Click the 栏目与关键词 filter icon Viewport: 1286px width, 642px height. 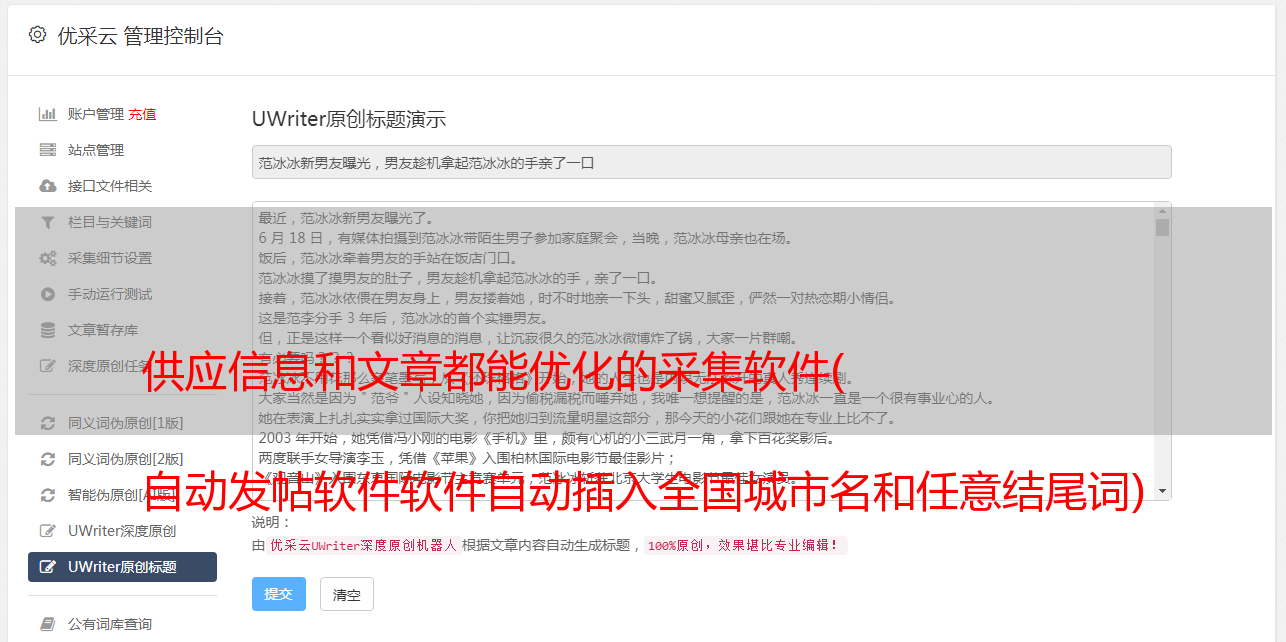(x=47, y=222)
